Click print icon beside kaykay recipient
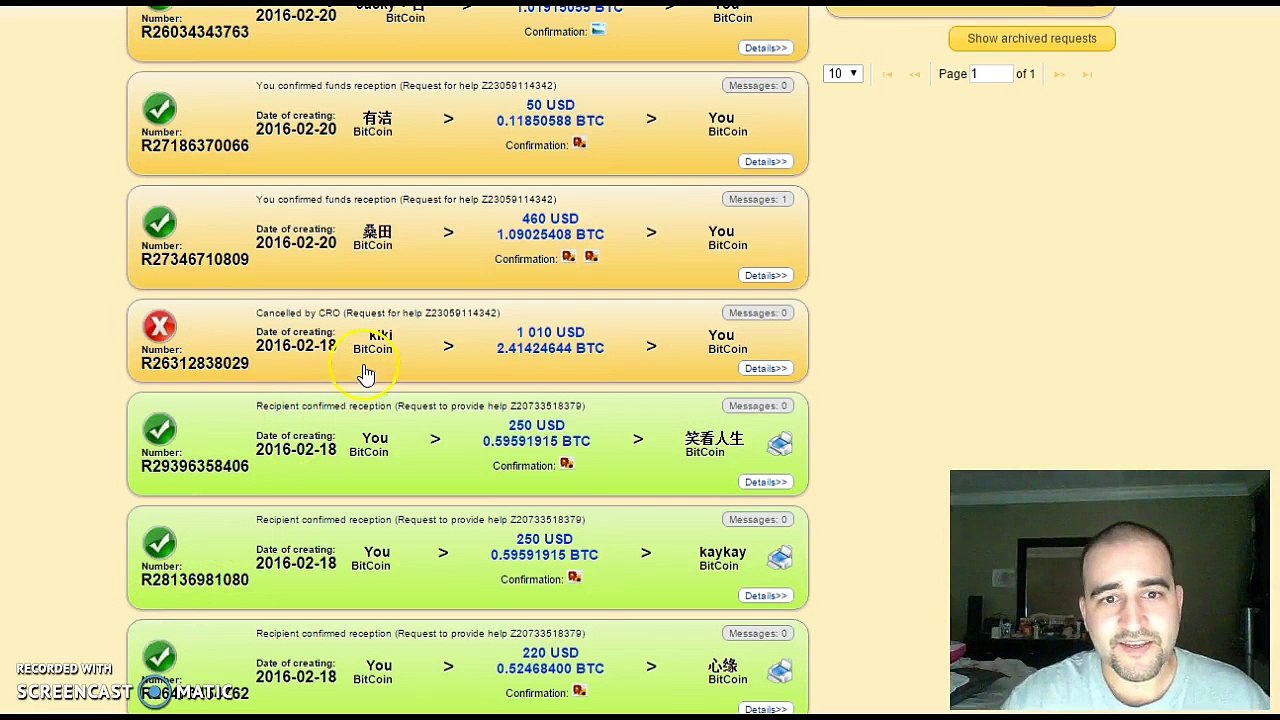The width and height of the screenshot is (1280, 720). [780, 557]
